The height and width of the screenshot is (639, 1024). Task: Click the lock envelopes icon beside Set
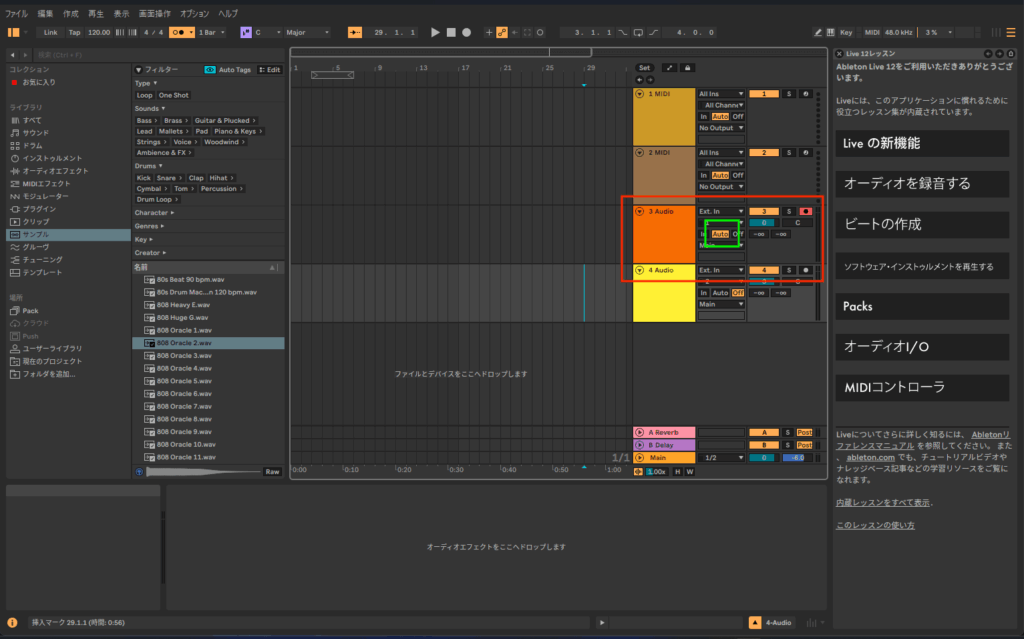686,68
